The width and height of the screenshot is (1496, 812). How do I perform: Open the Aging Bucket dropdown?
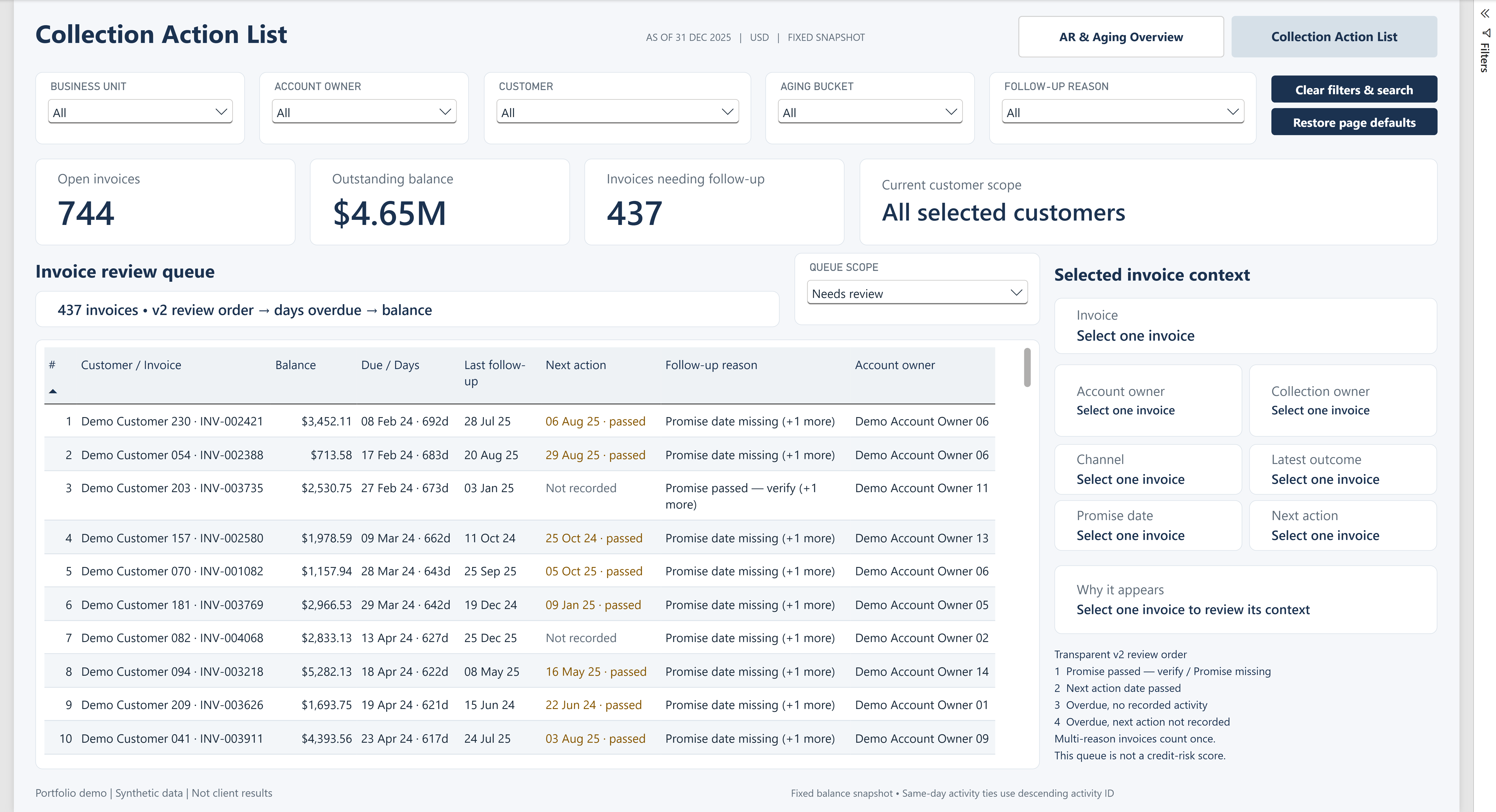[870, 112]
